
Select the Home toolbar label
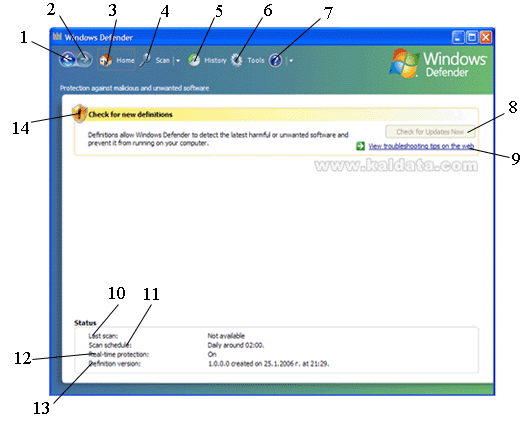[x=125, y=60]
